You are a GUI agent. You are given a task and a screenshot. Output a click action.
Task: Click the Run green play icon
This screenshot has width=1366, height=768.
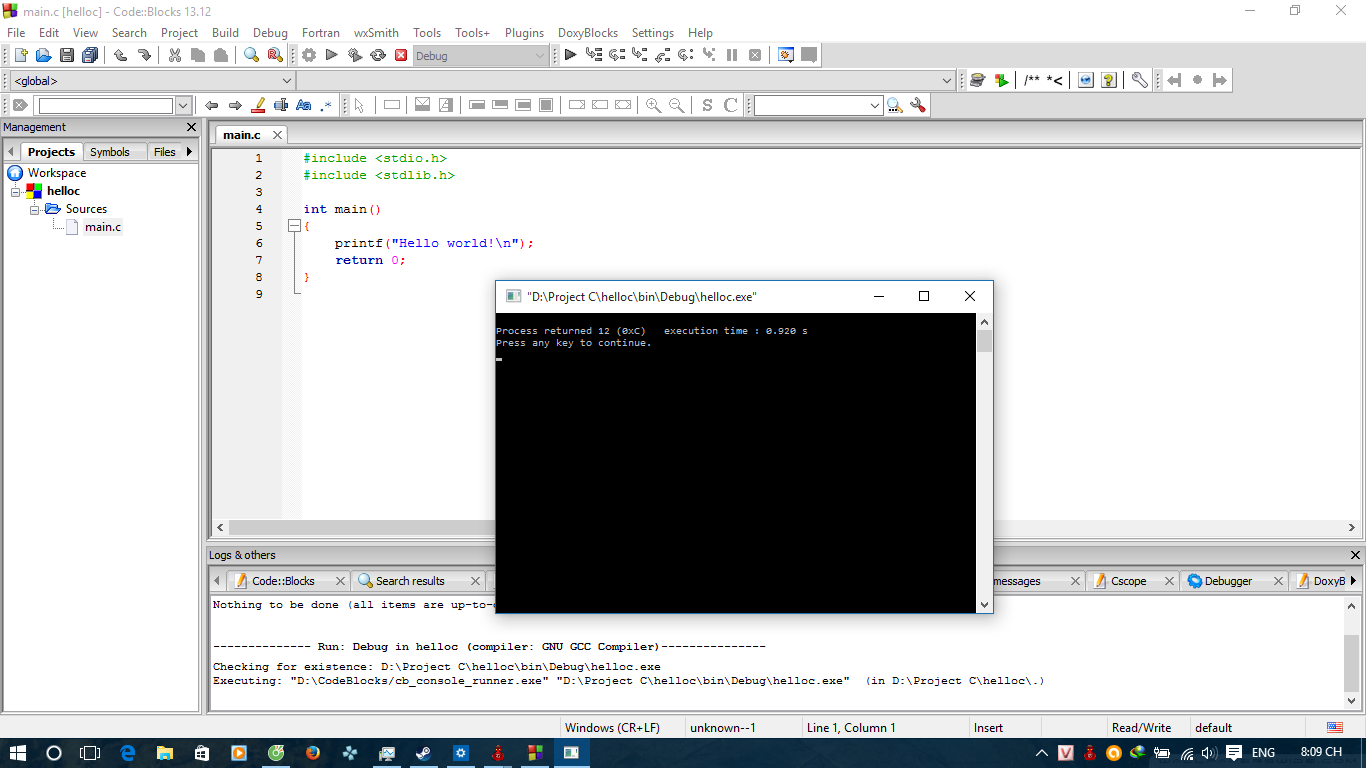332,56
